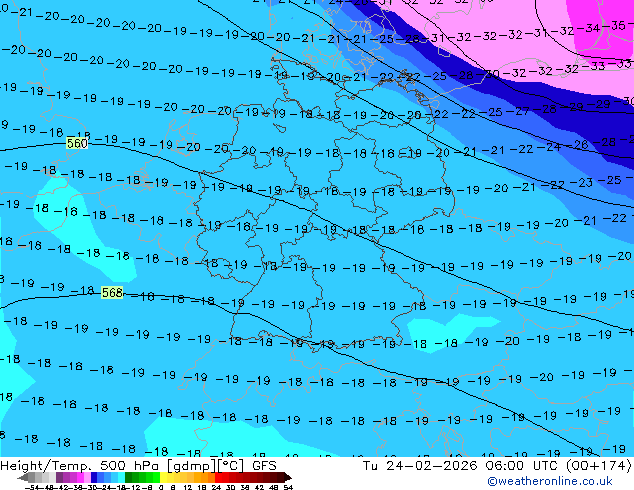This screenshot has width=634, height=490.
Task: Select the yellow swatch in the temperature scale
Action: point(163,477)
